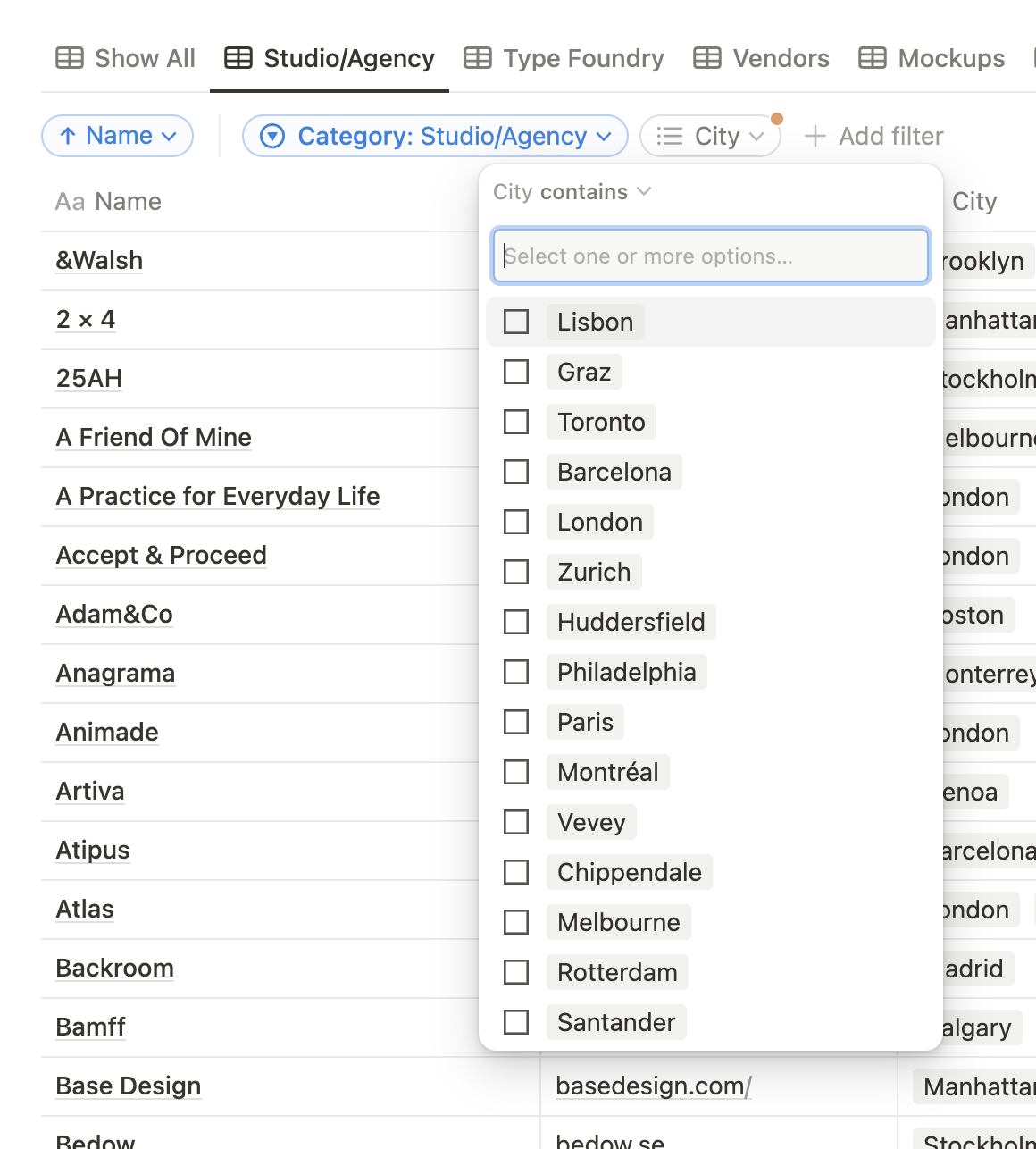Focus the 'Select one or more options' field
Viewport: 1036px width, 1149px height.
(711, 256)
